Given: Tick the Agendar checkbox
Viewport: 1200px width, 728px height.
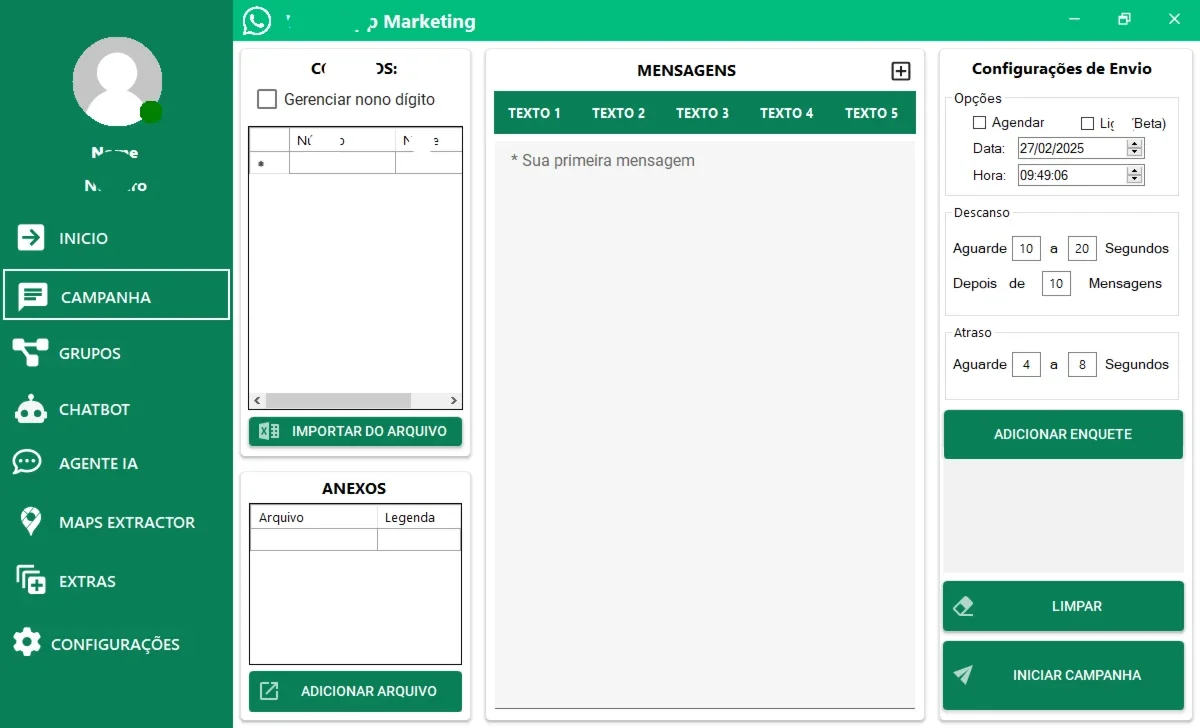Looking at the screenshot, I should [x=980, y=123].
